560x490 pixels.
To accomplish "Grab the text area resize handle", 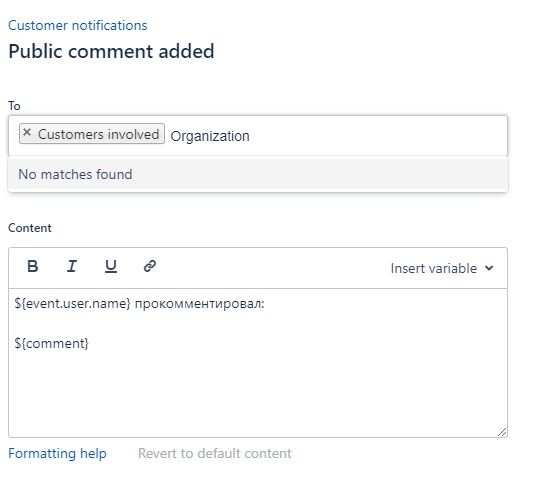I will (502, 432).
